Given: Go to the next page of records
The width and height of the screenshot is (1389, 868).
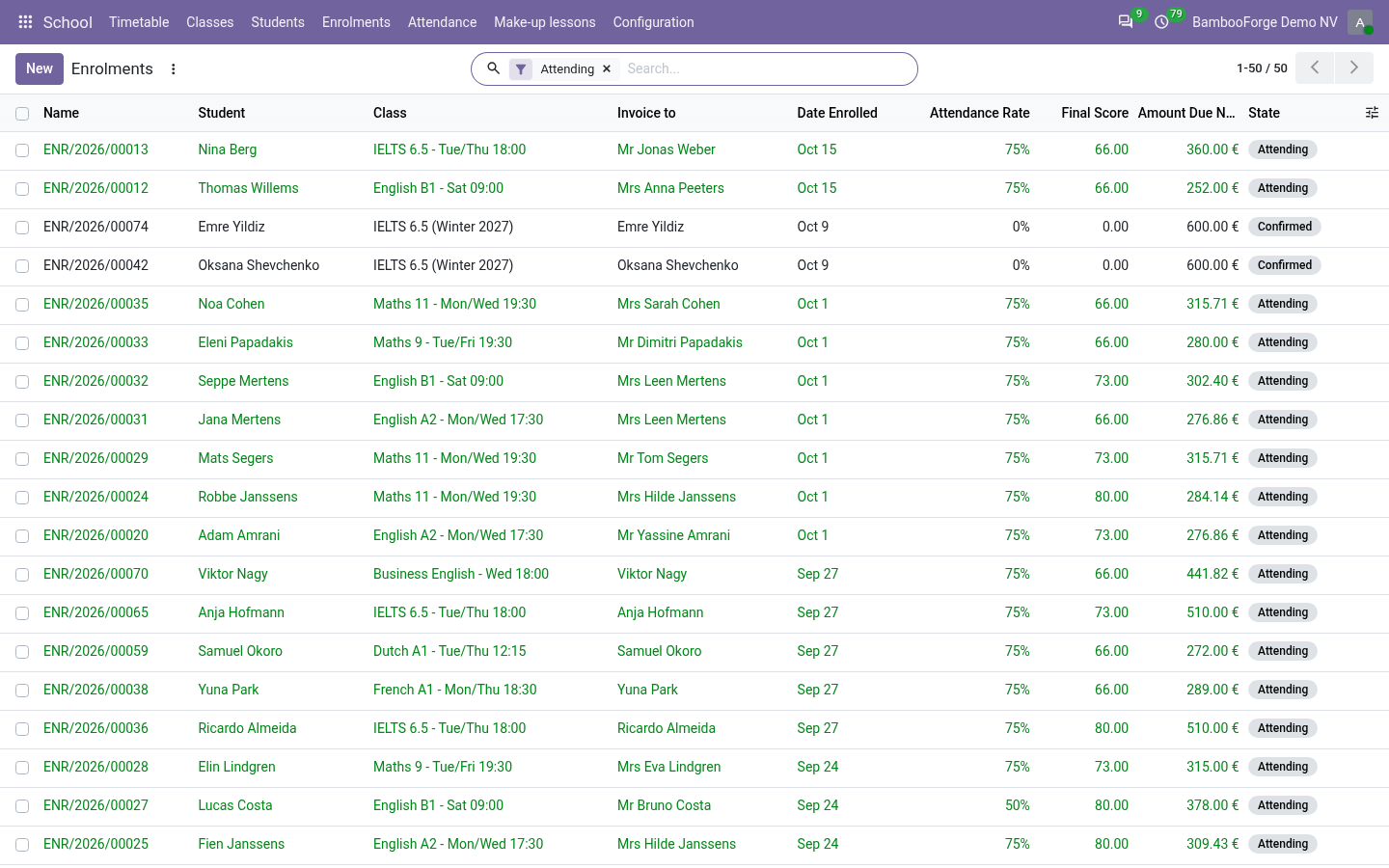Looking at the screenshot, I should 1354,68.
